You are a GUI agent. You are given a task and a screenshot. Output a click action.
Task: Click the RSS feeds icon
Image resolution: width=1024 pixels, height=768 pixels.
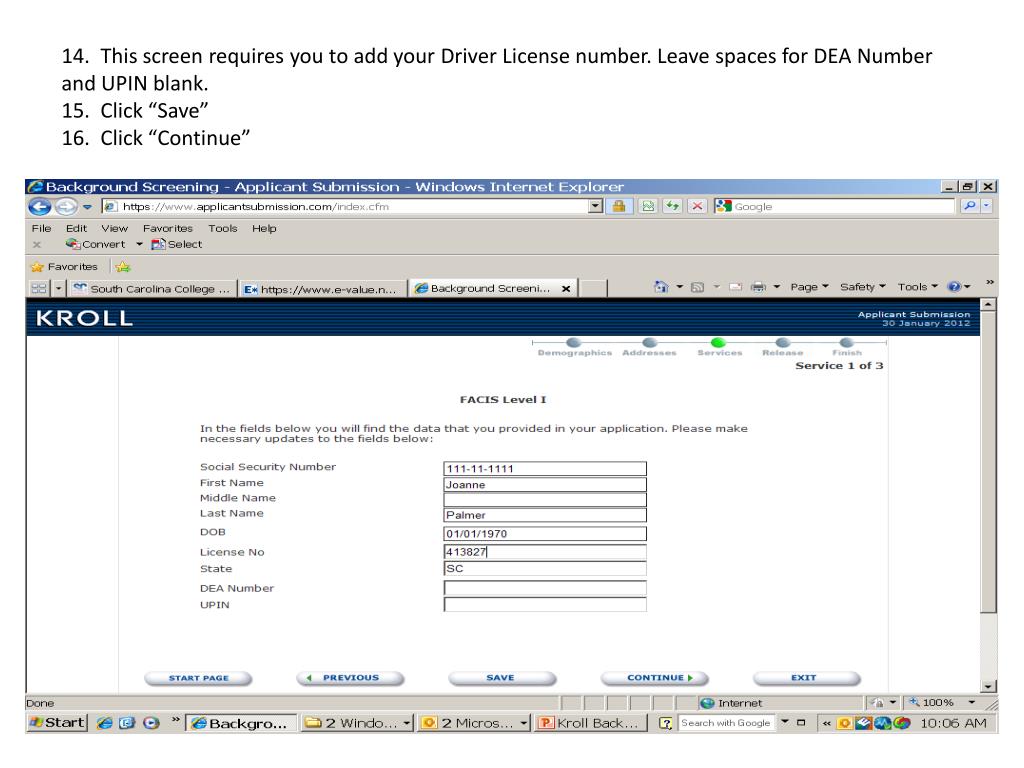pos(697,287)
